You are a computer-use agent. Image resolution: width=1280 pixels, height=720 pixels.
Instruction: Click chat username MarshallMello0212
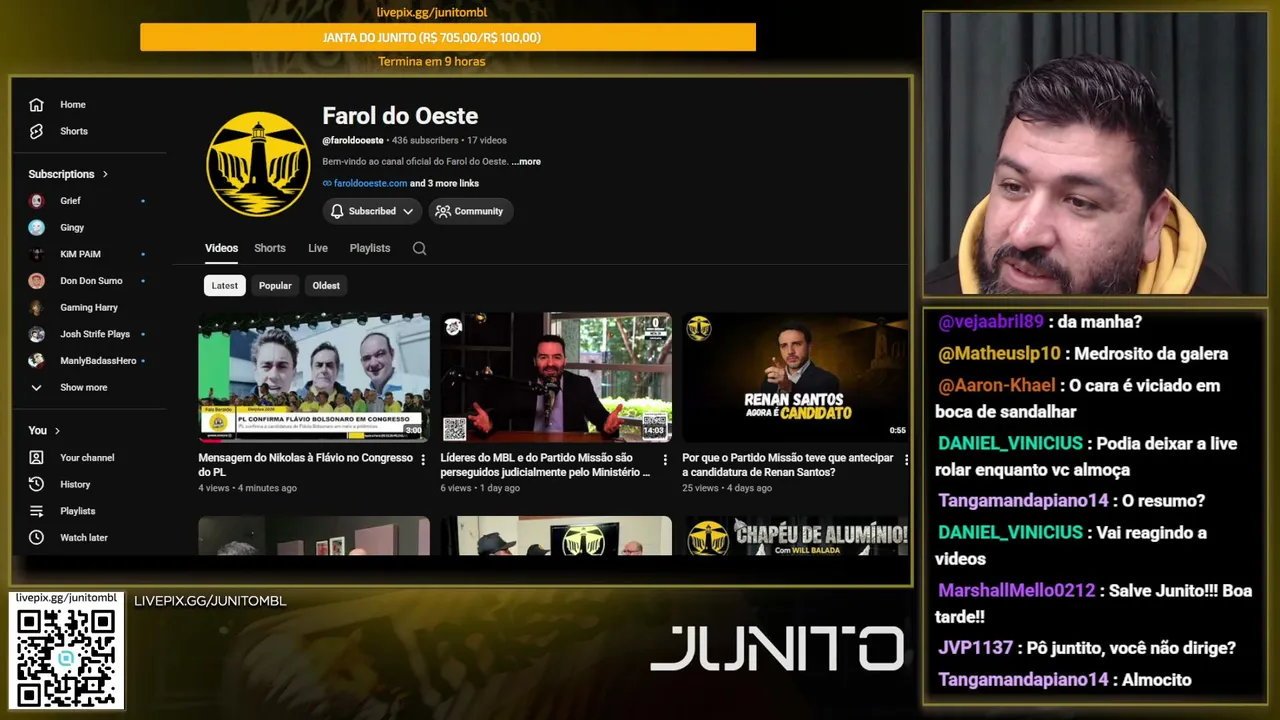pyautogui.click(x=1016, y=591)
